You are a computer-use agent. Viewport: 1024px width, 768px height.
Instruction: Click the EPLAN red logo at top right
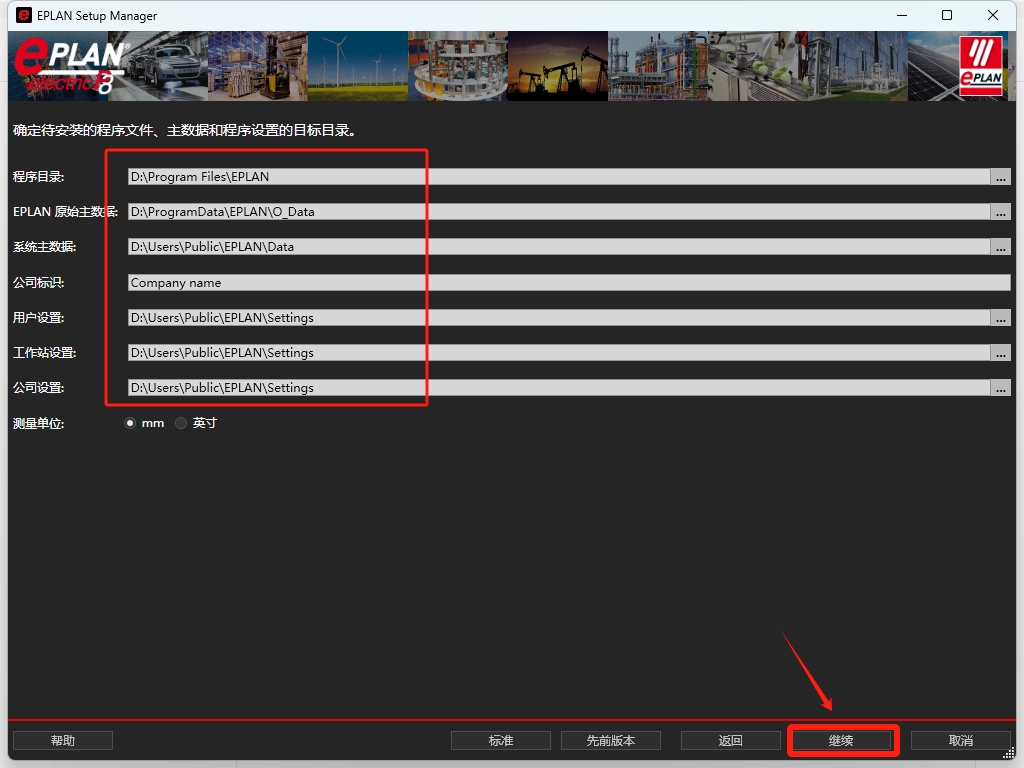pyautogui.click(x=980, y=66)
